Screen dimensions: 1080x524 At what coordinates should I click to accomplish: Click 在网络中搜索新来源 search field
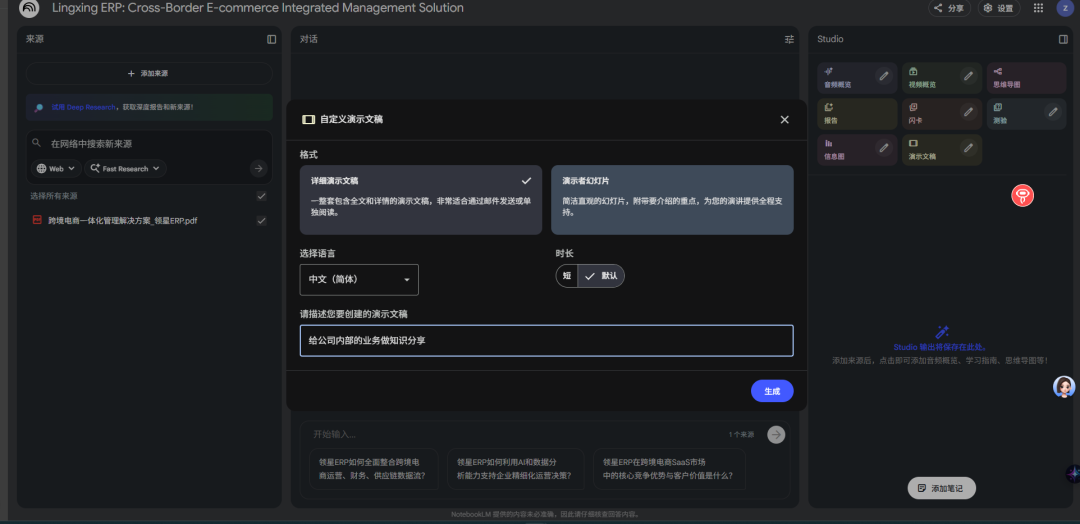(149, 144)
